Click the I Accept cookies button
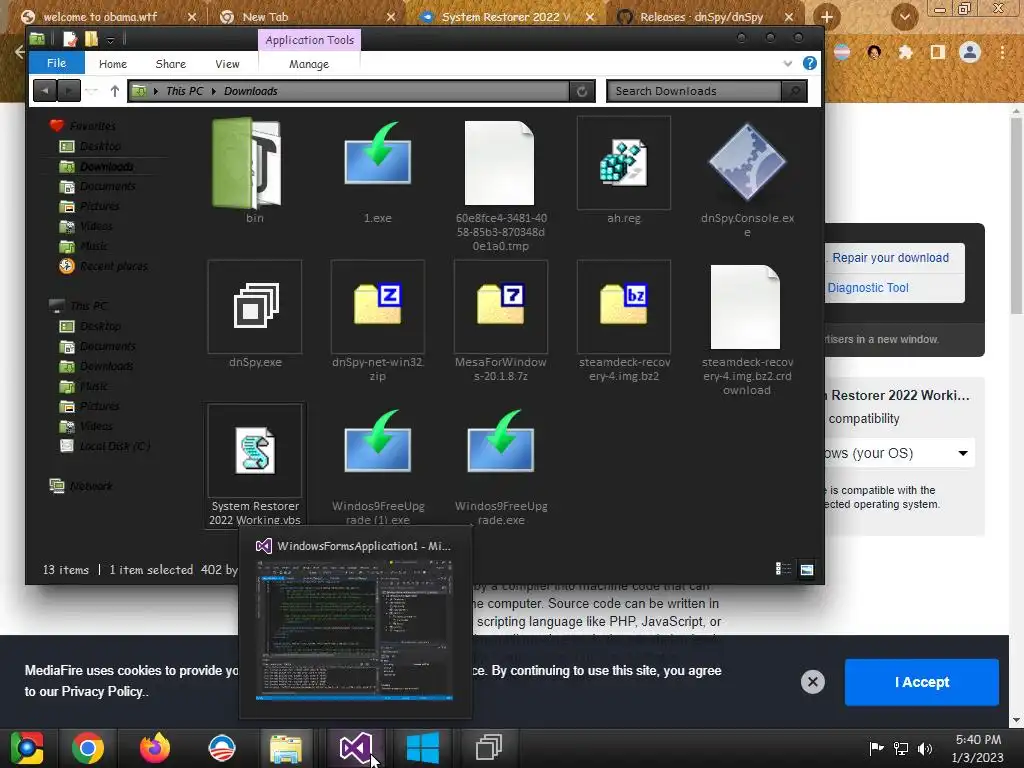 tap(921, 682)
